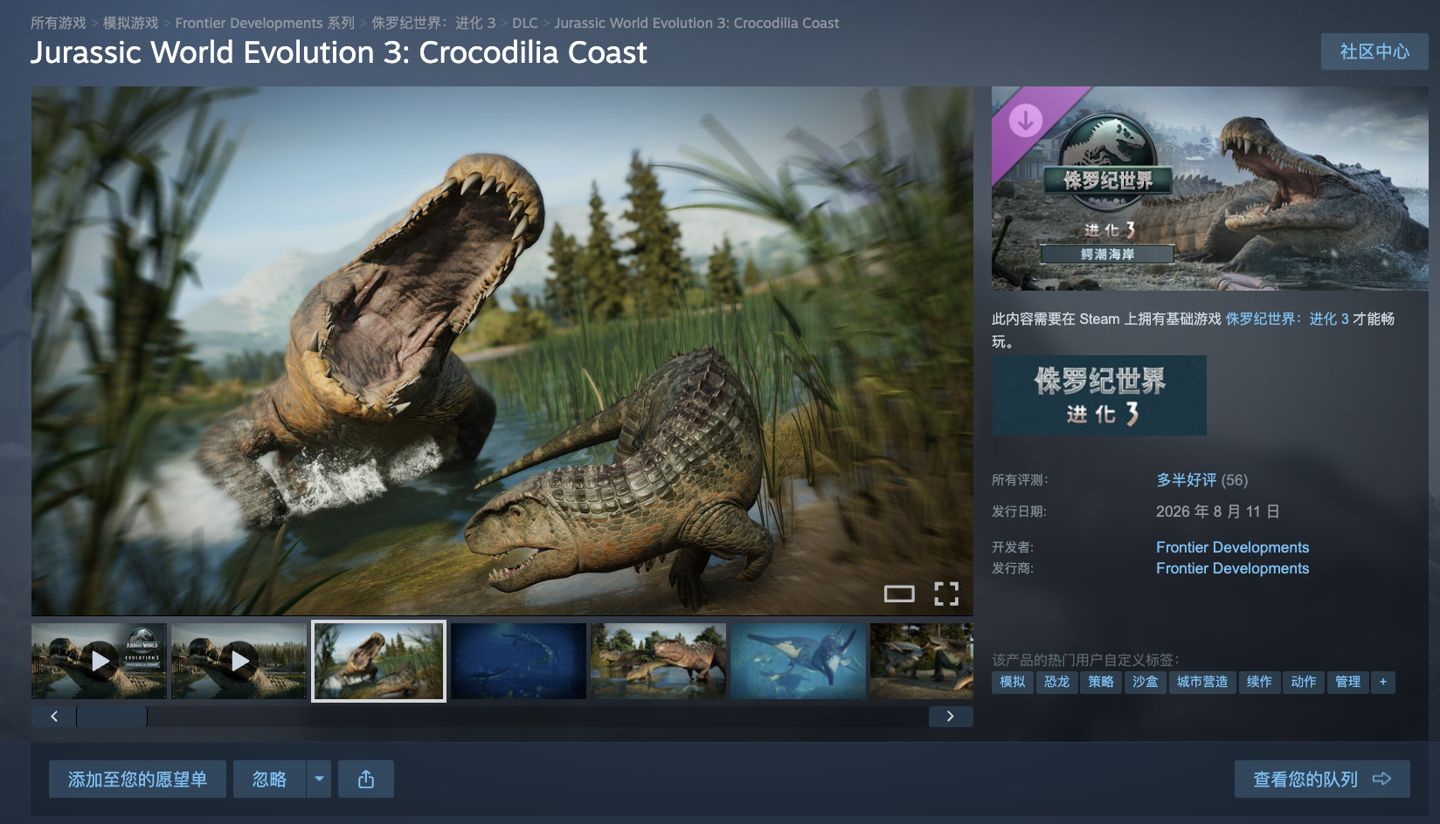Viewport: 1440px width, 824px height.
Task: Select the 模拟 tag
Action: point(1013,682)
